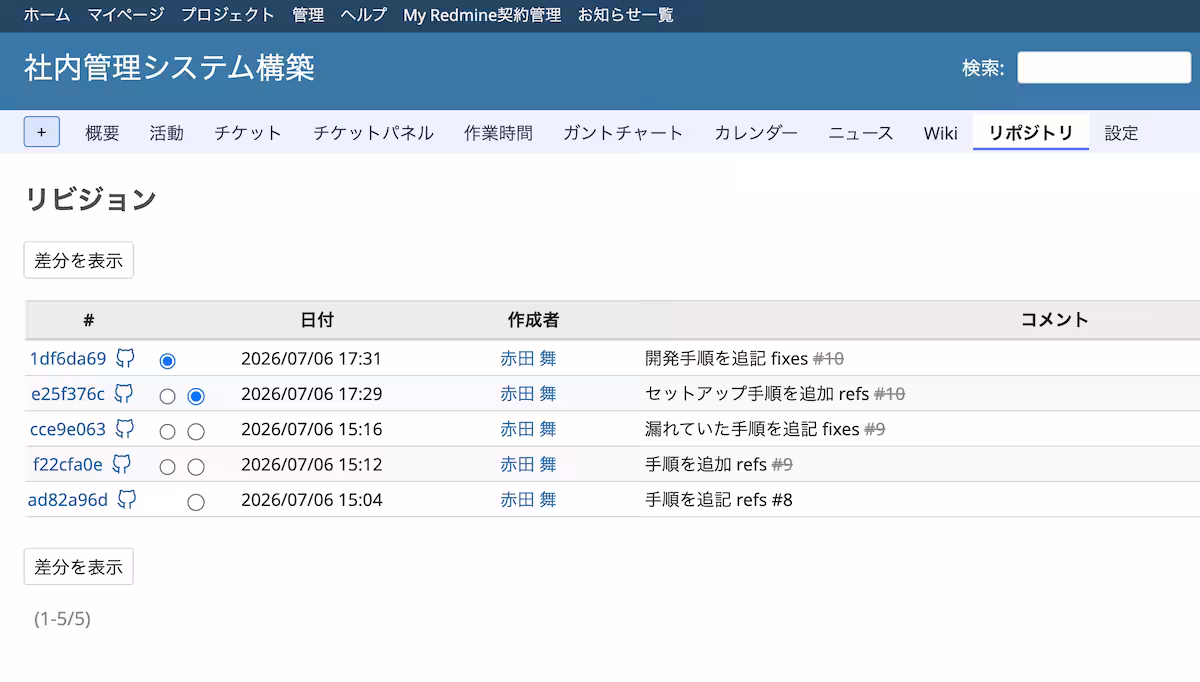
Task: Switch to 概要 tab
Action: point(102,133)
